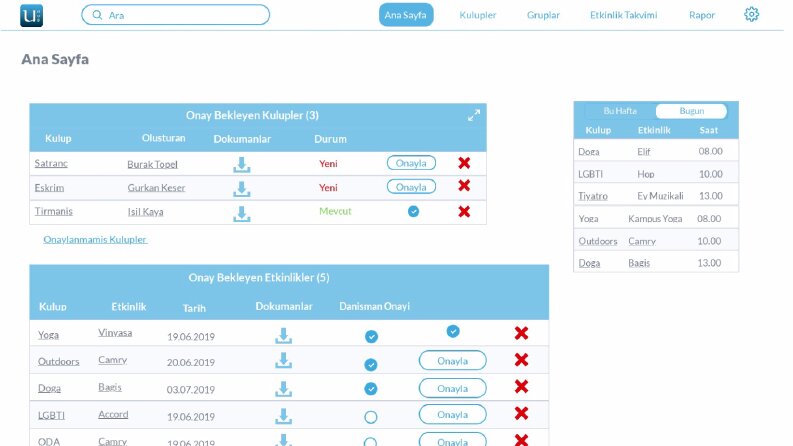Reject the Outdoors Camry event

tap(521, 360)
